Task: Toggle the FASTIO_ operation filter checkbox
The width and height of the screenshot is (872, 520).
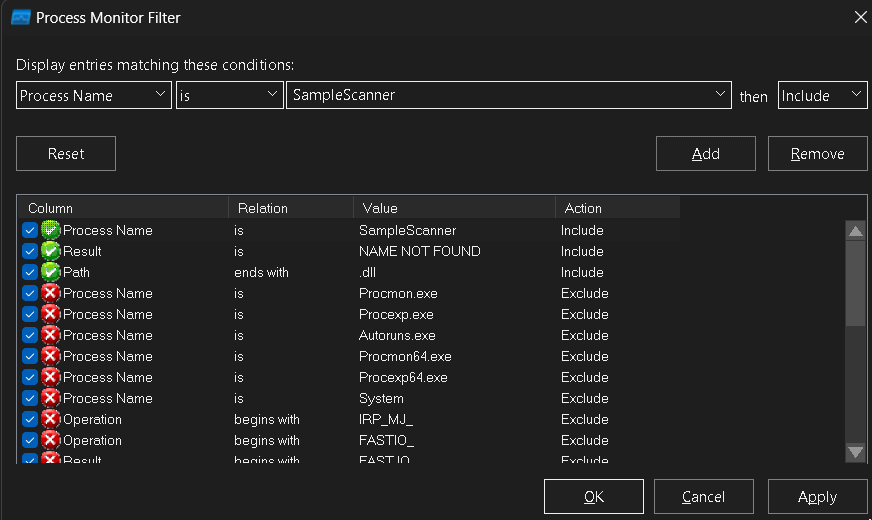Action: [29, 440]
